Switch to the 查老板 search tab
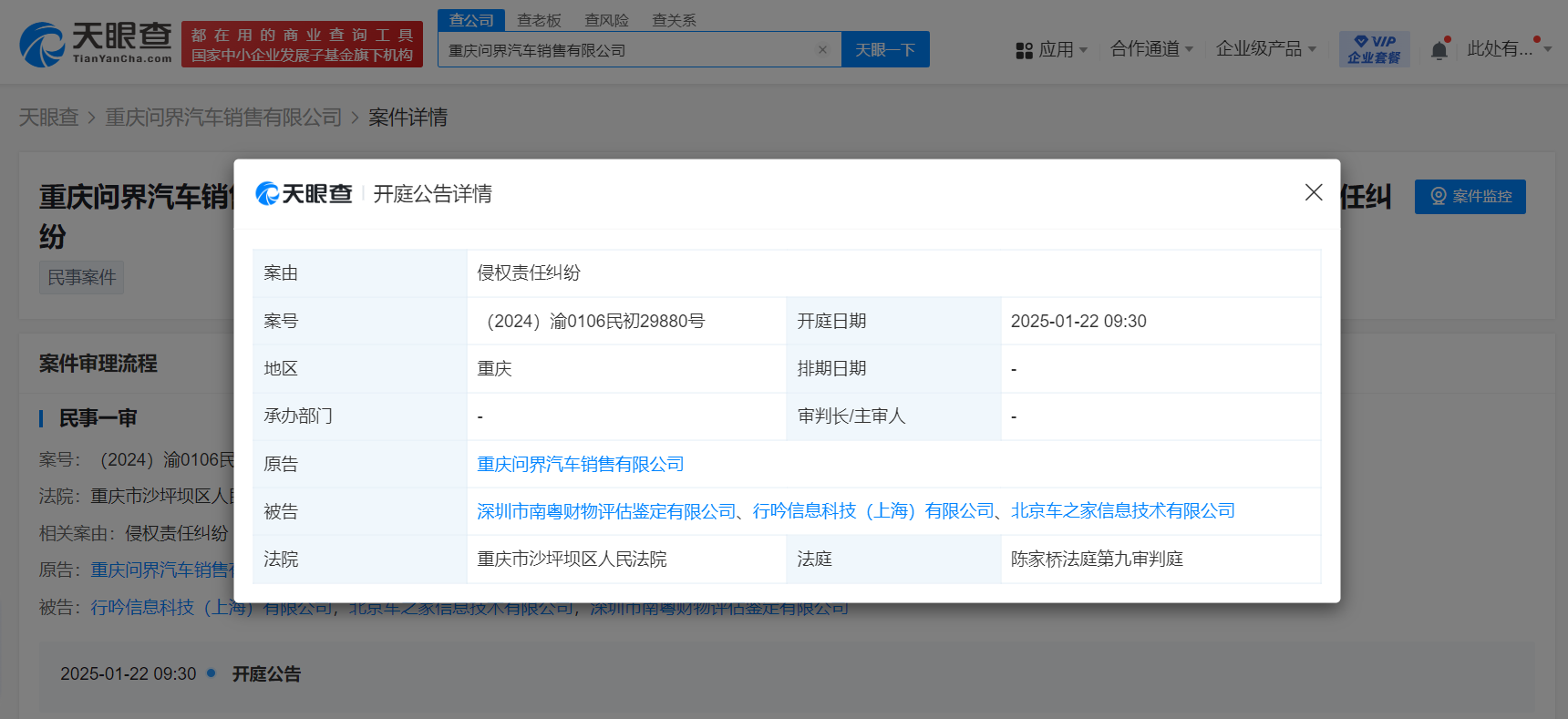The width and height of the screenshot is (1568, 719). point(539,20)
